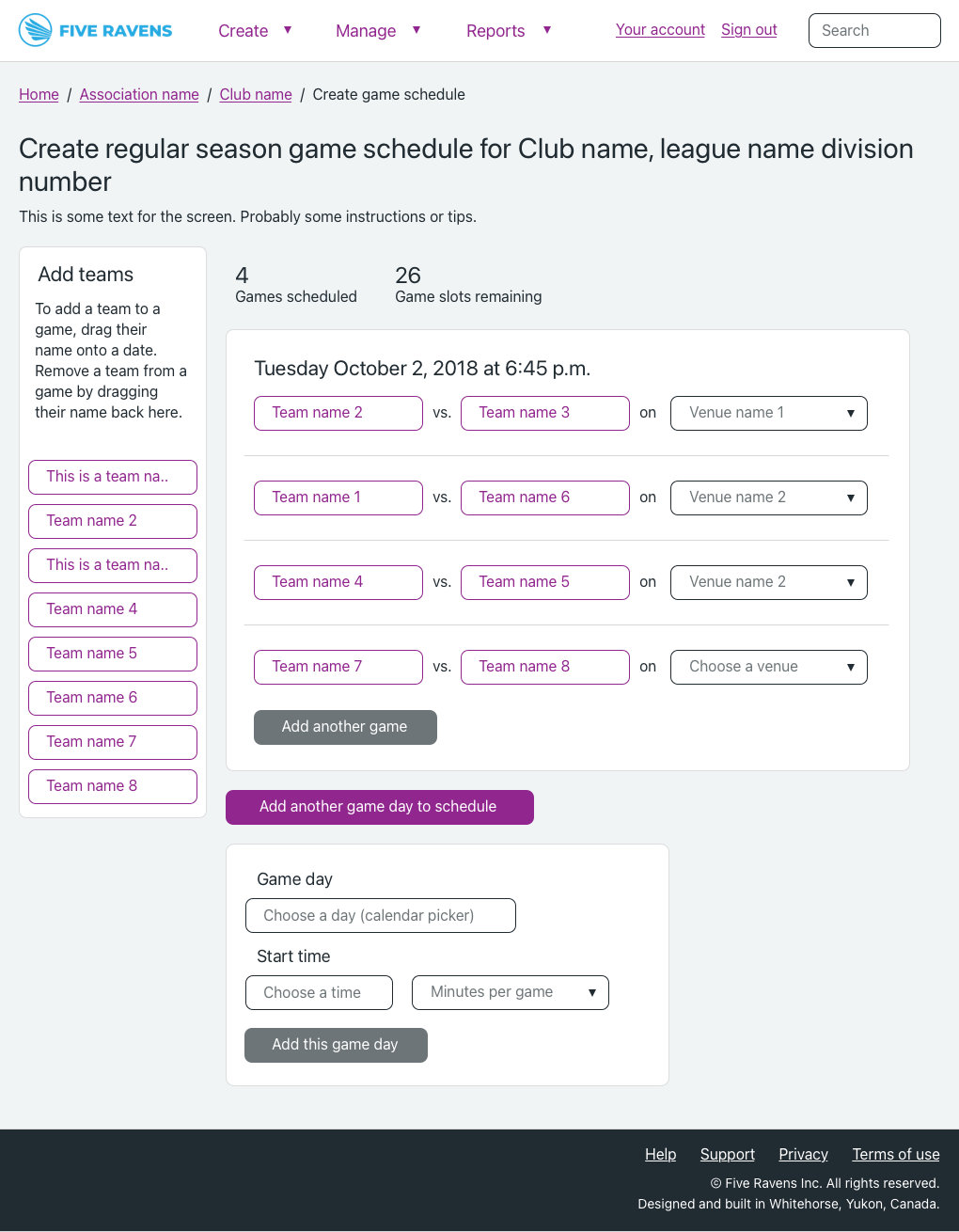
Task: Open the game day calendar picker field
Action: coord(380,916)
